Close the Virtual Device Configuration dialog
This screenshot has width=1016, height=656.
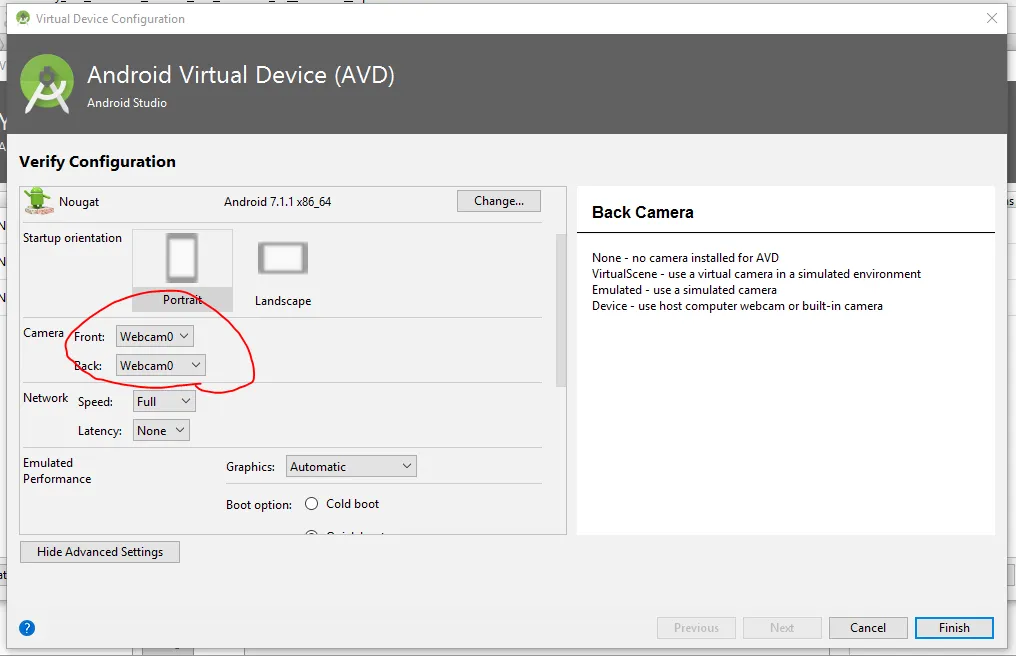[991, 18]
